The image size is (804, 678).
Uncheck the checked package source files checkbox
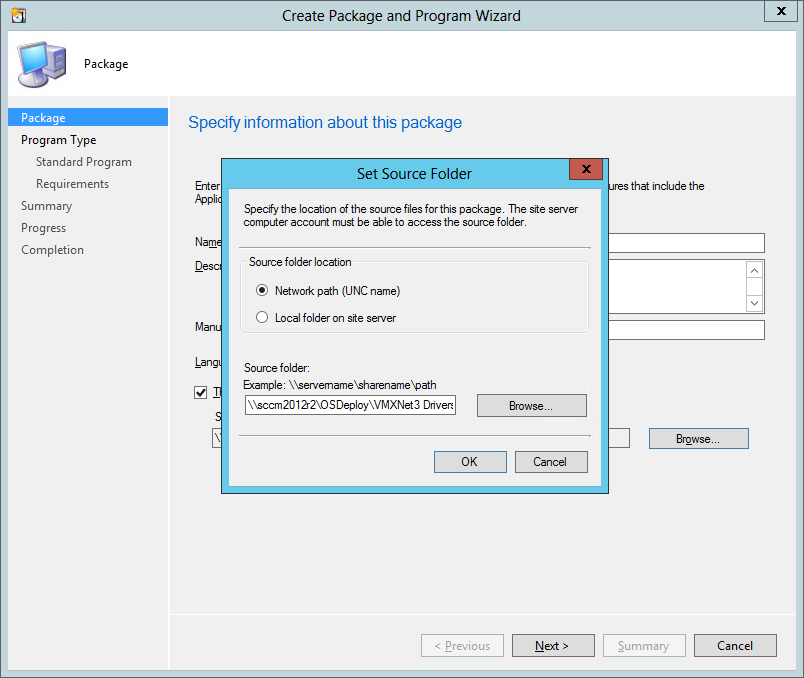tap(201, 392)
